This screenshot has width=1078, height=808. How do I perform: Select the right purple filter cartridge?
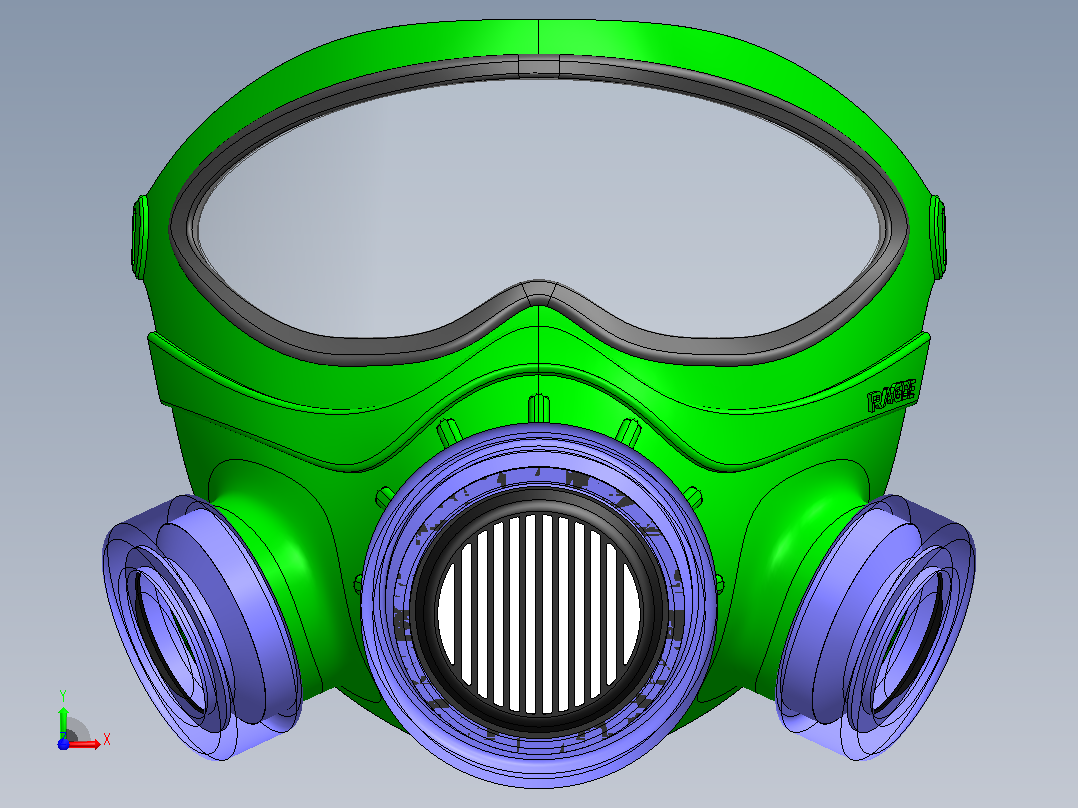tap(876, 626)
